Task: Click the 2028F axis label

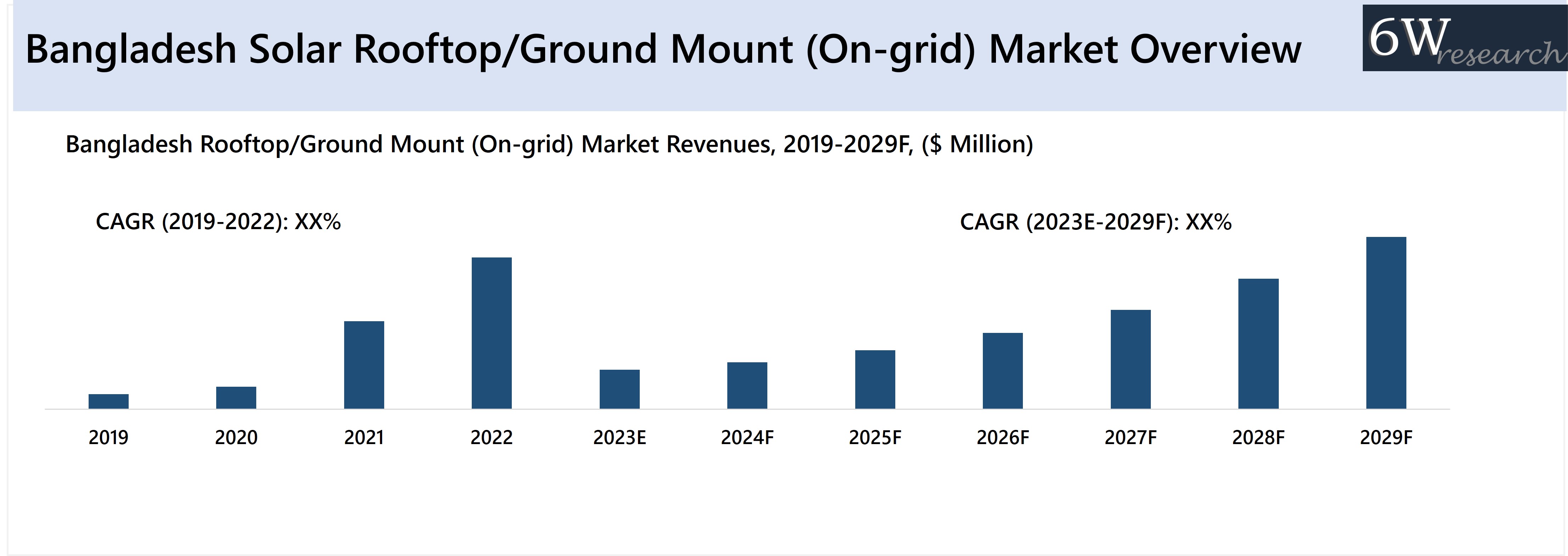Action: coord(1259,437)
